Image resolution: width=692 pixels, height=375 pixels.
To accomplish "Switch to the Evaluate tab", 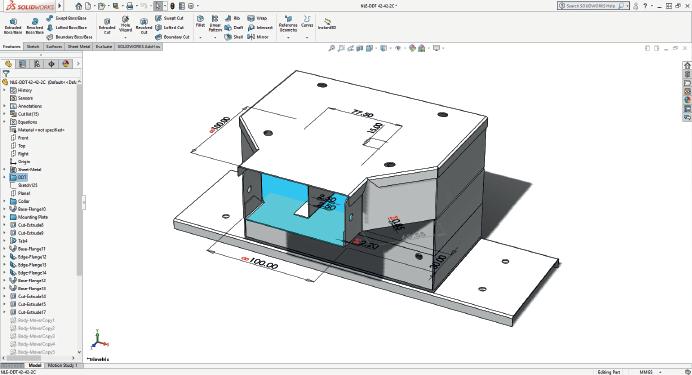I will tap(104, 46).
